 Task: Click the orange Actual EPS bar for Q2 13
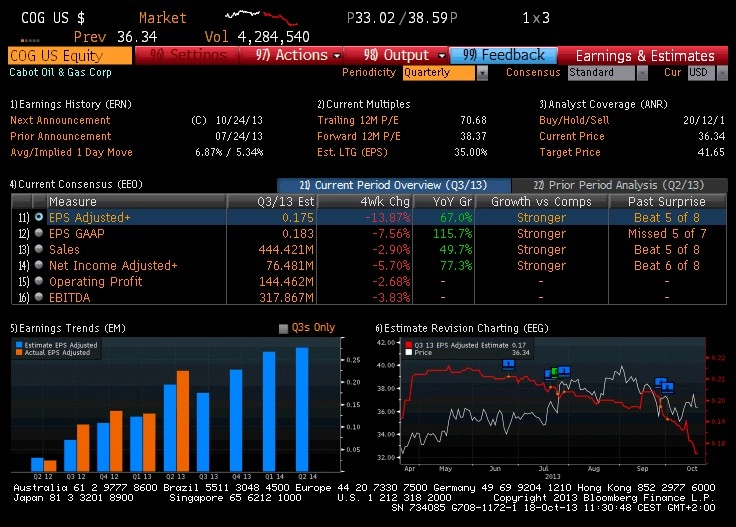click(183, 421)
